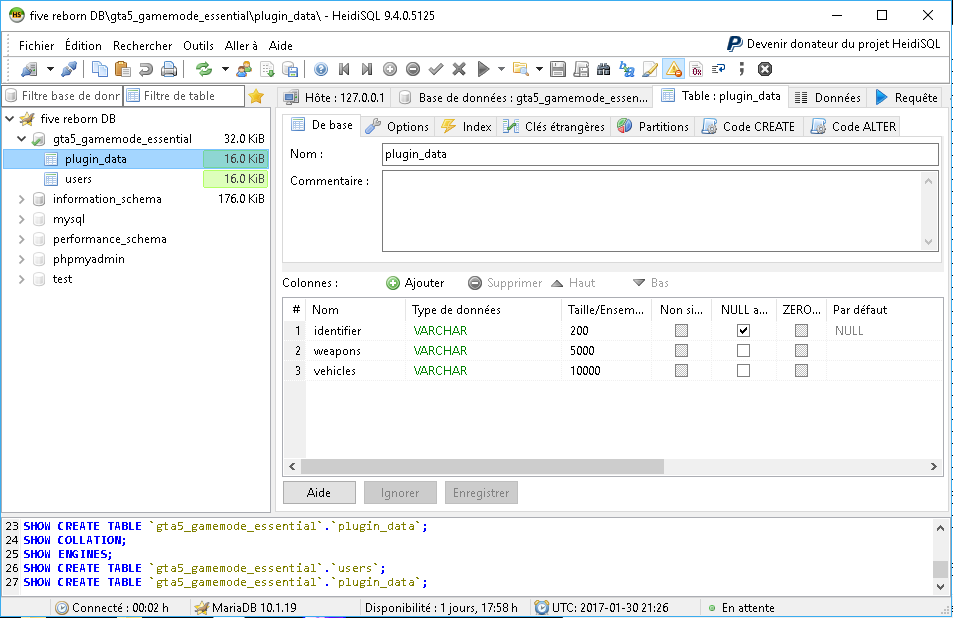The image size is (953, 618).
Task: Go to last row icon
Action: pos(366,69)
